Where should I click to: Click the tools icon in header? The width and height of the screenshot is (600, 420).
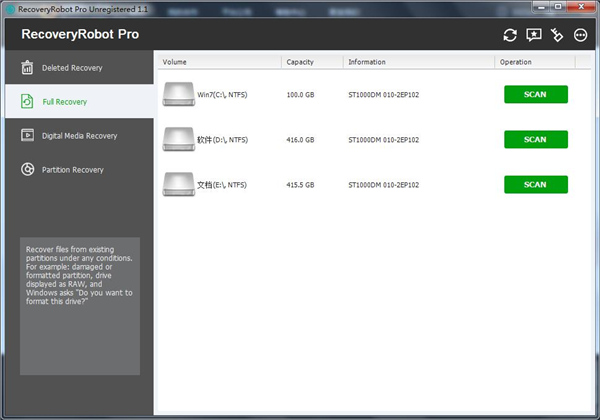pyautogui.click(x=557, y=35)
